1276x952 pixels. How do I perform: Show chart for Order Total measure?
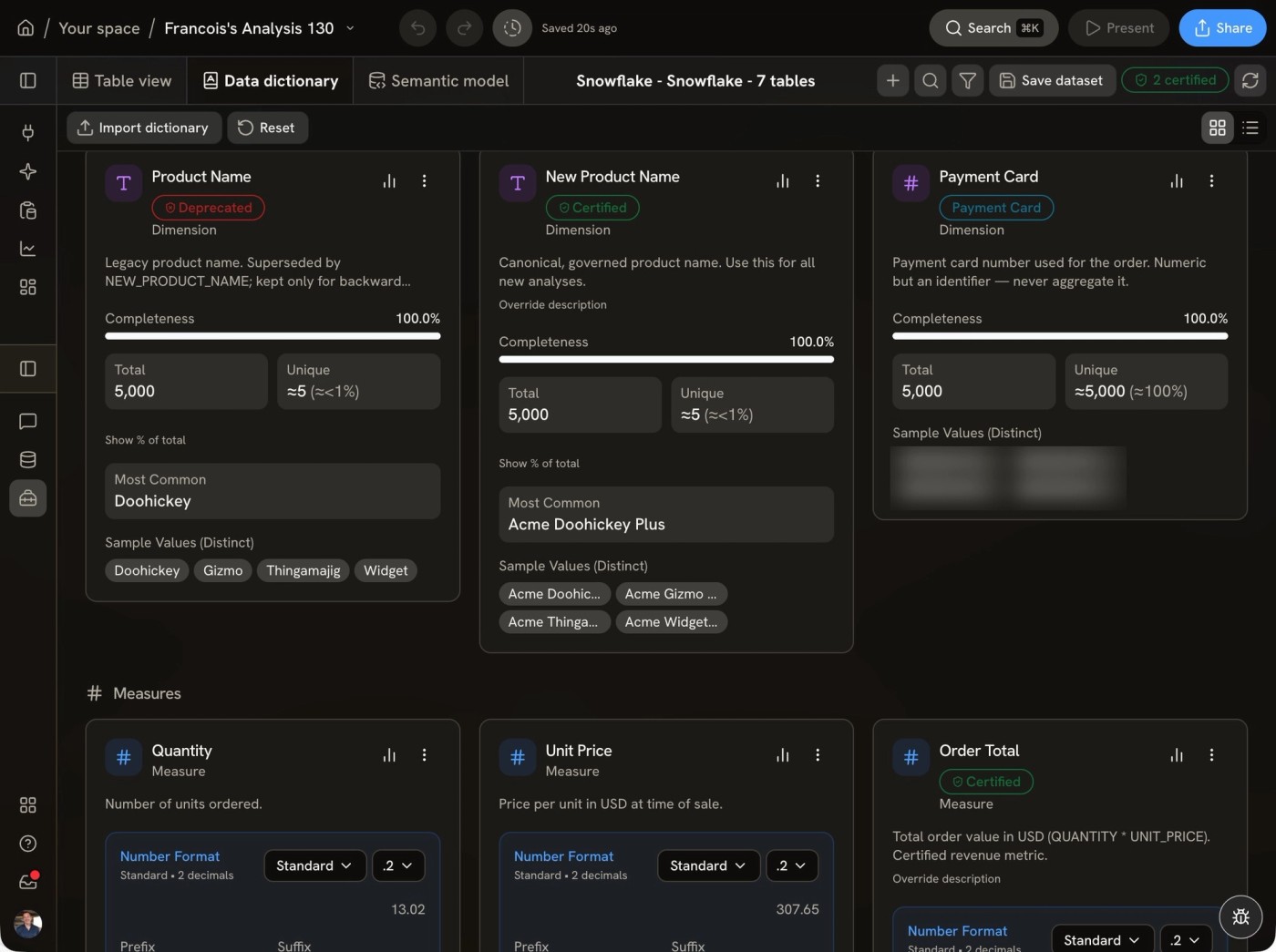tap(1177, 755)
